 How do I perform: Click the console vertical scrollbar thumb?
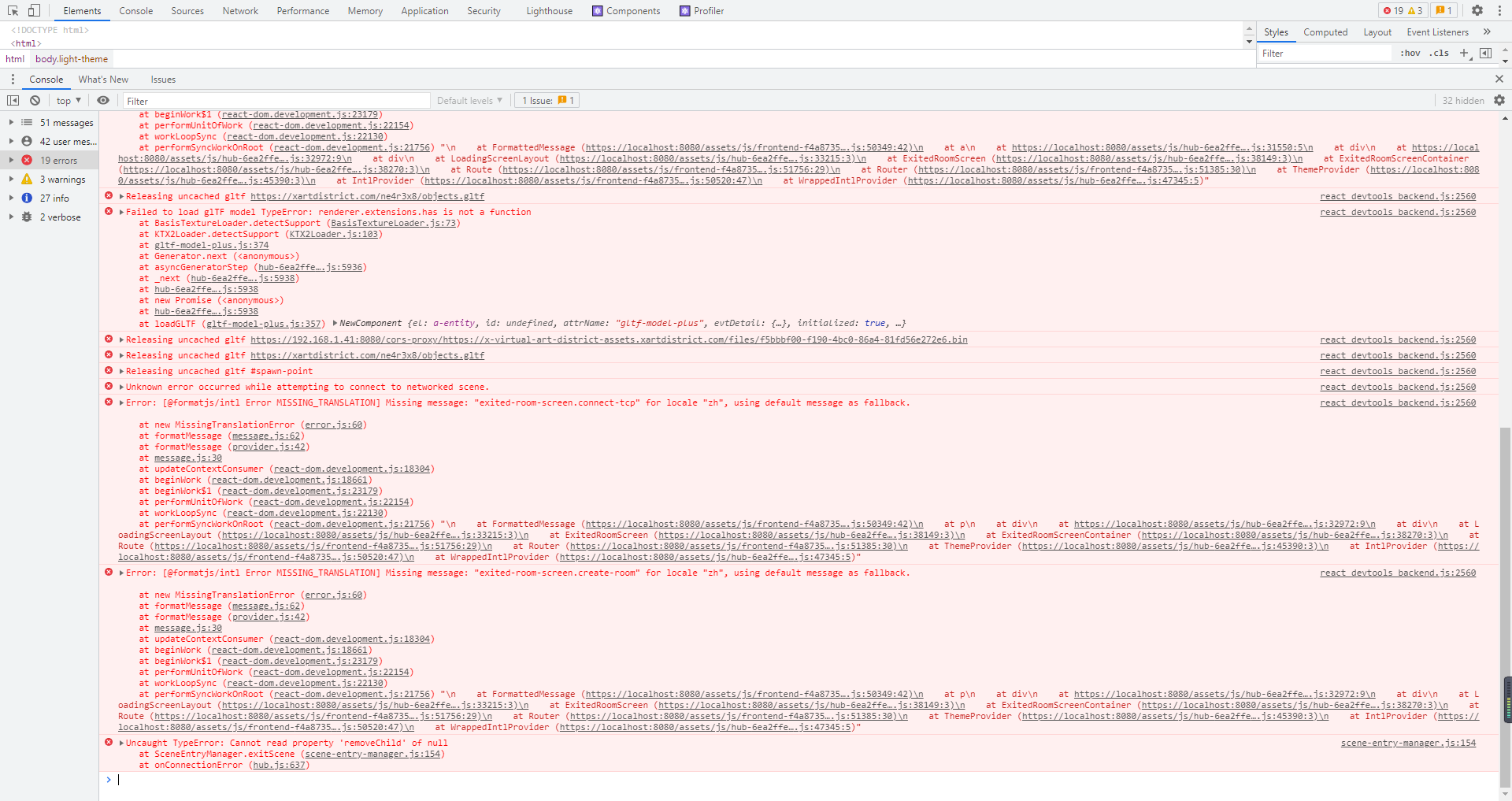[1505, 606]
